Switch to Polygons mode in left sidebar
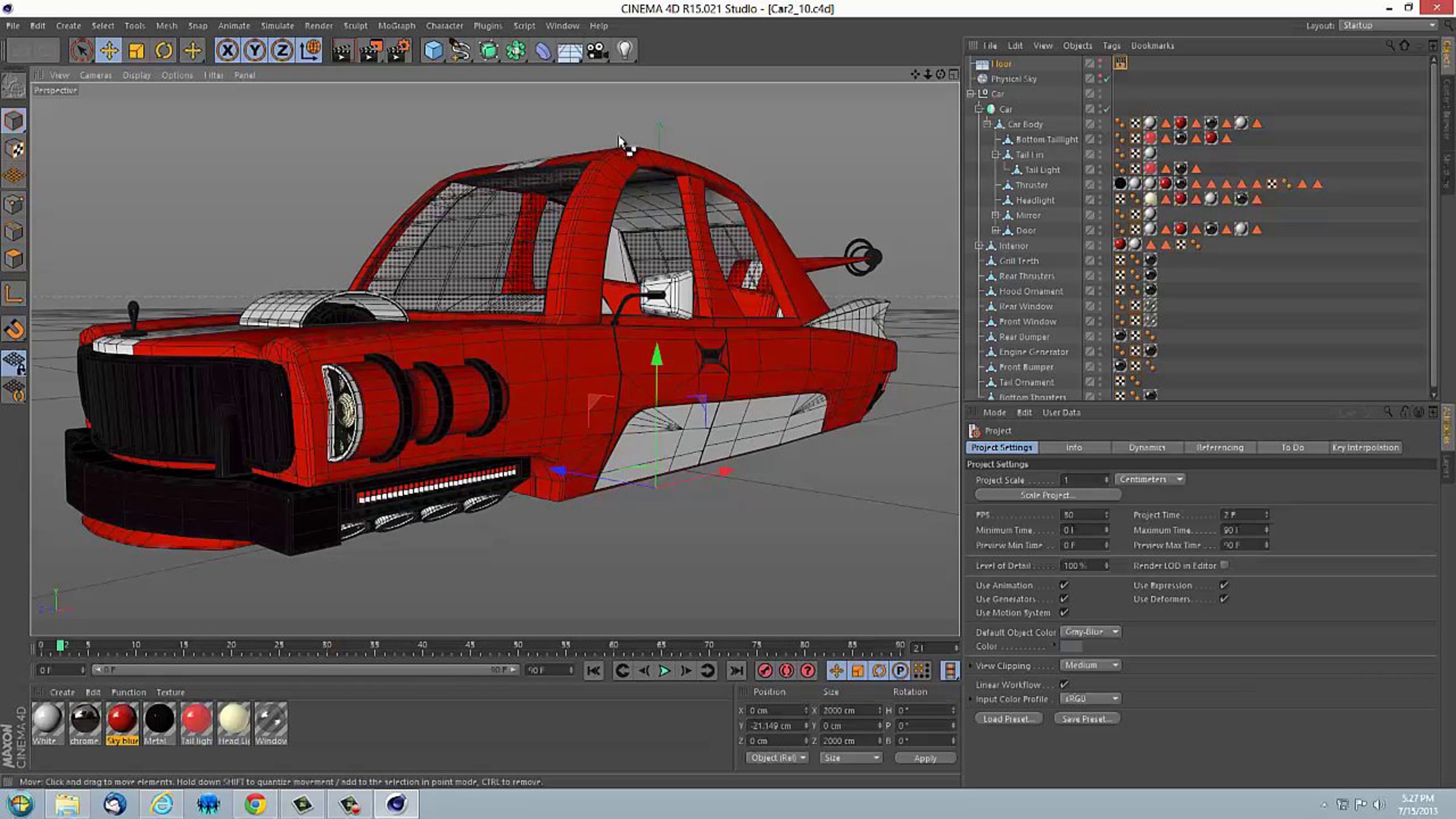This screenshot has height=819, width=1456. 13,260
